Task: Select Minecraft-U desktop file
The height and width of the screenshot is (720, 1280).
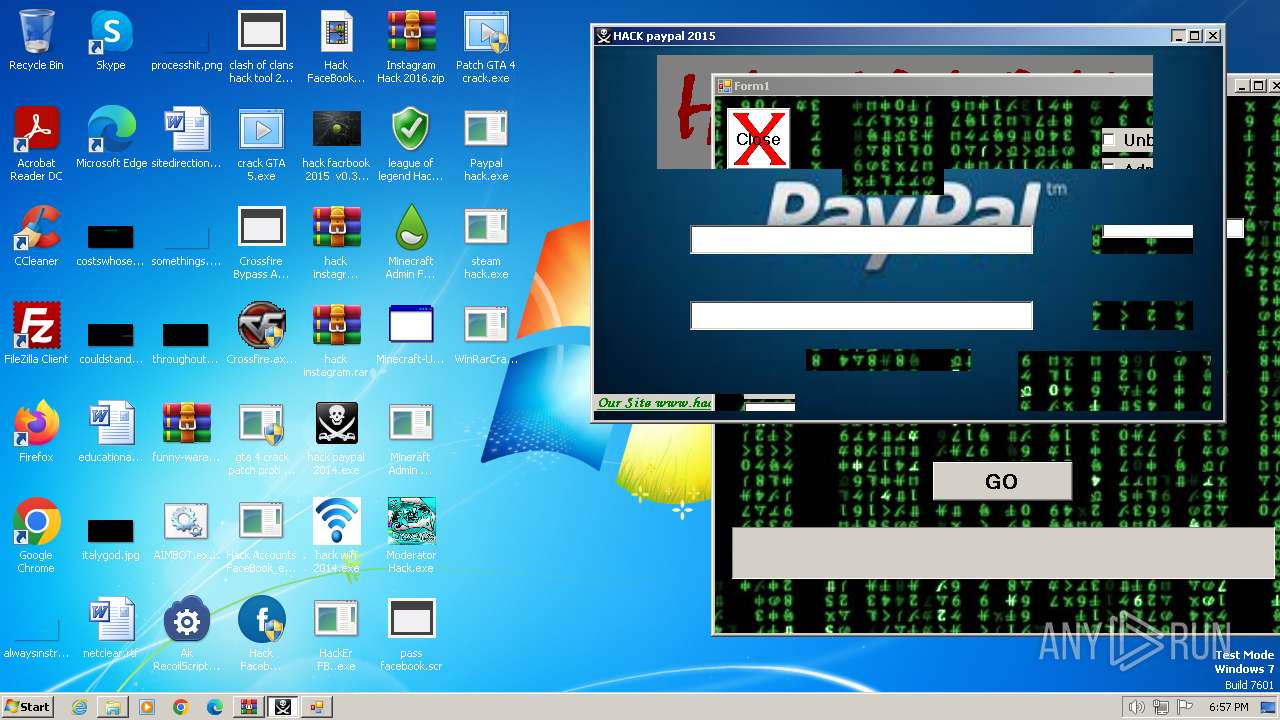Action: point(411,334)
